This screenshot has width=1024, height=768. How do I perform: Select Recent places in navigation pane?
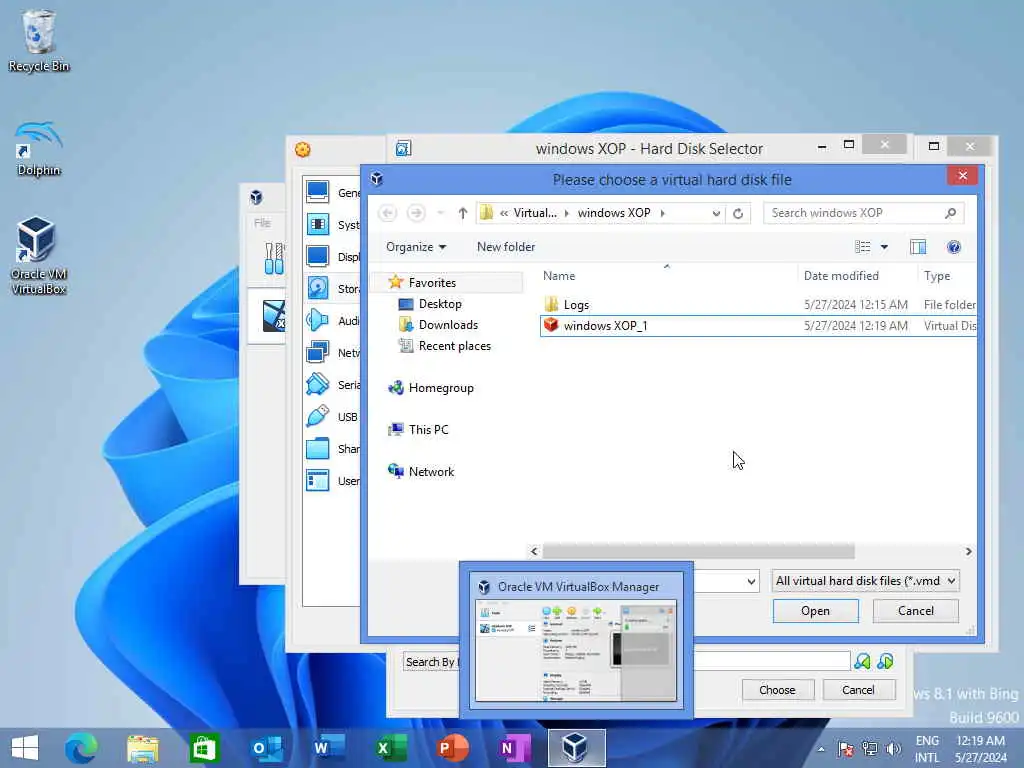tap(455, 345)
